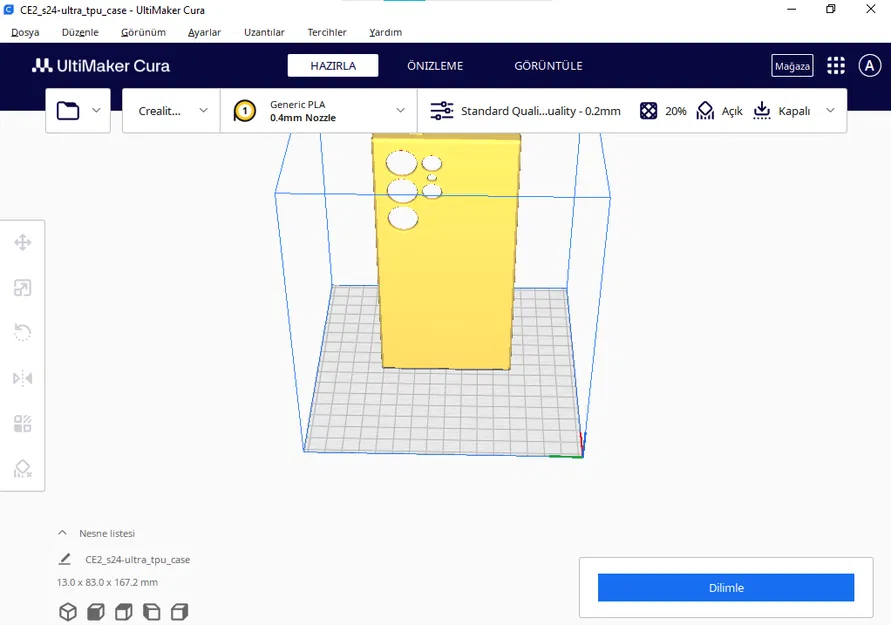Click Standard Quality 0.2mm profile text
The height and width of the screenshot is (625, 891).
coord(540,111)
